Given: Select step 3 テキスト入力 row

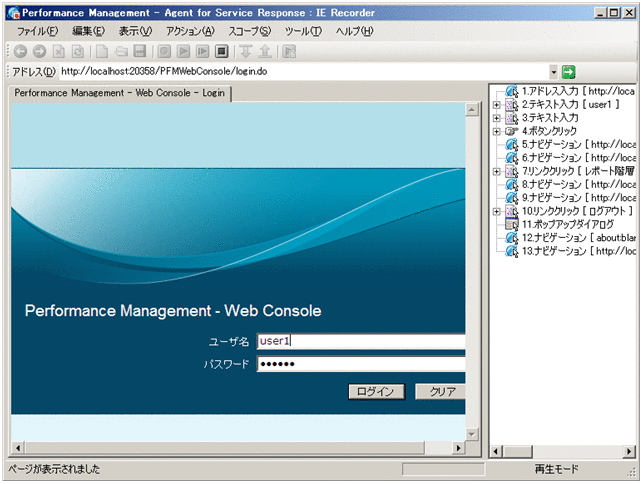Looking at the screenshot, I should (x=550, y=118).
